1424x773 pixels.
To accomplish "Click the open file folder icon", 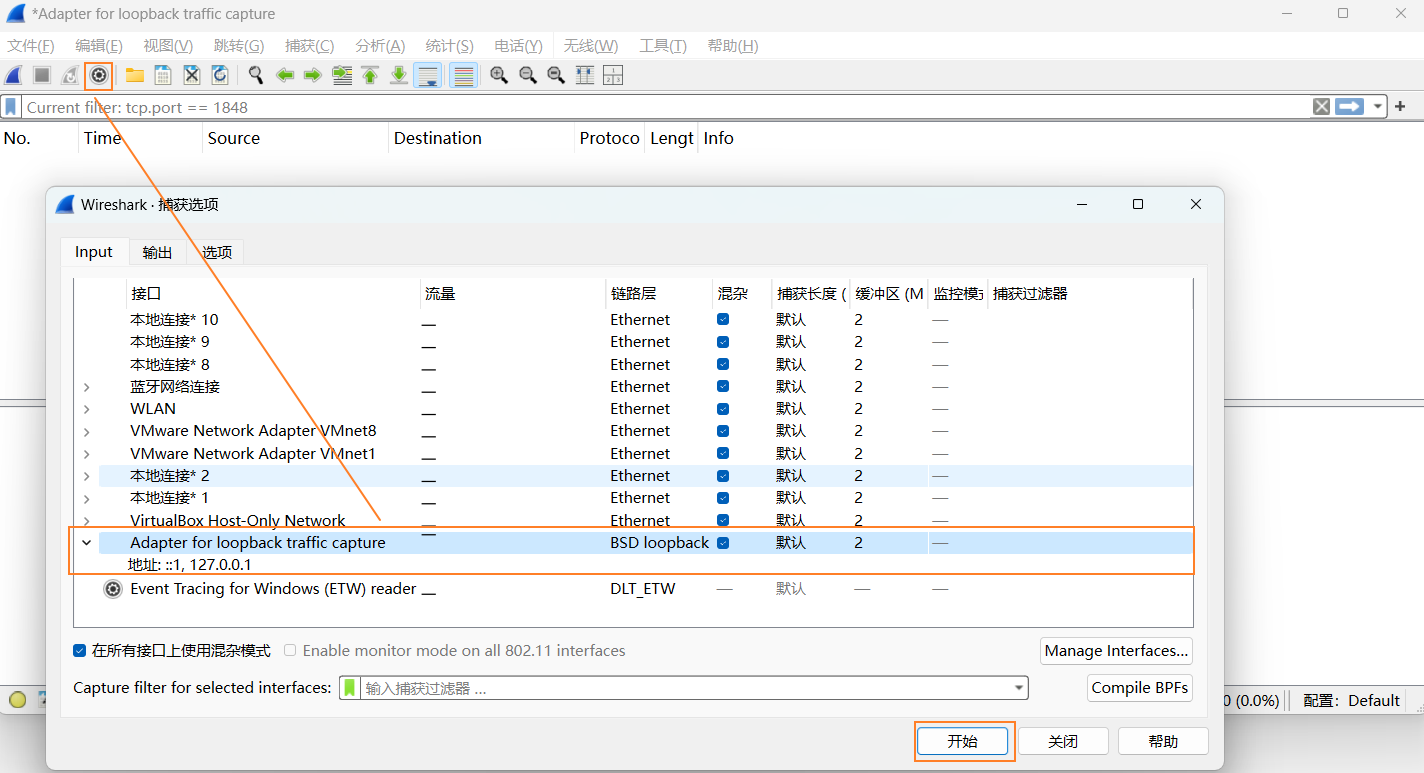I will pyautogui.click(x=134, y=75).
